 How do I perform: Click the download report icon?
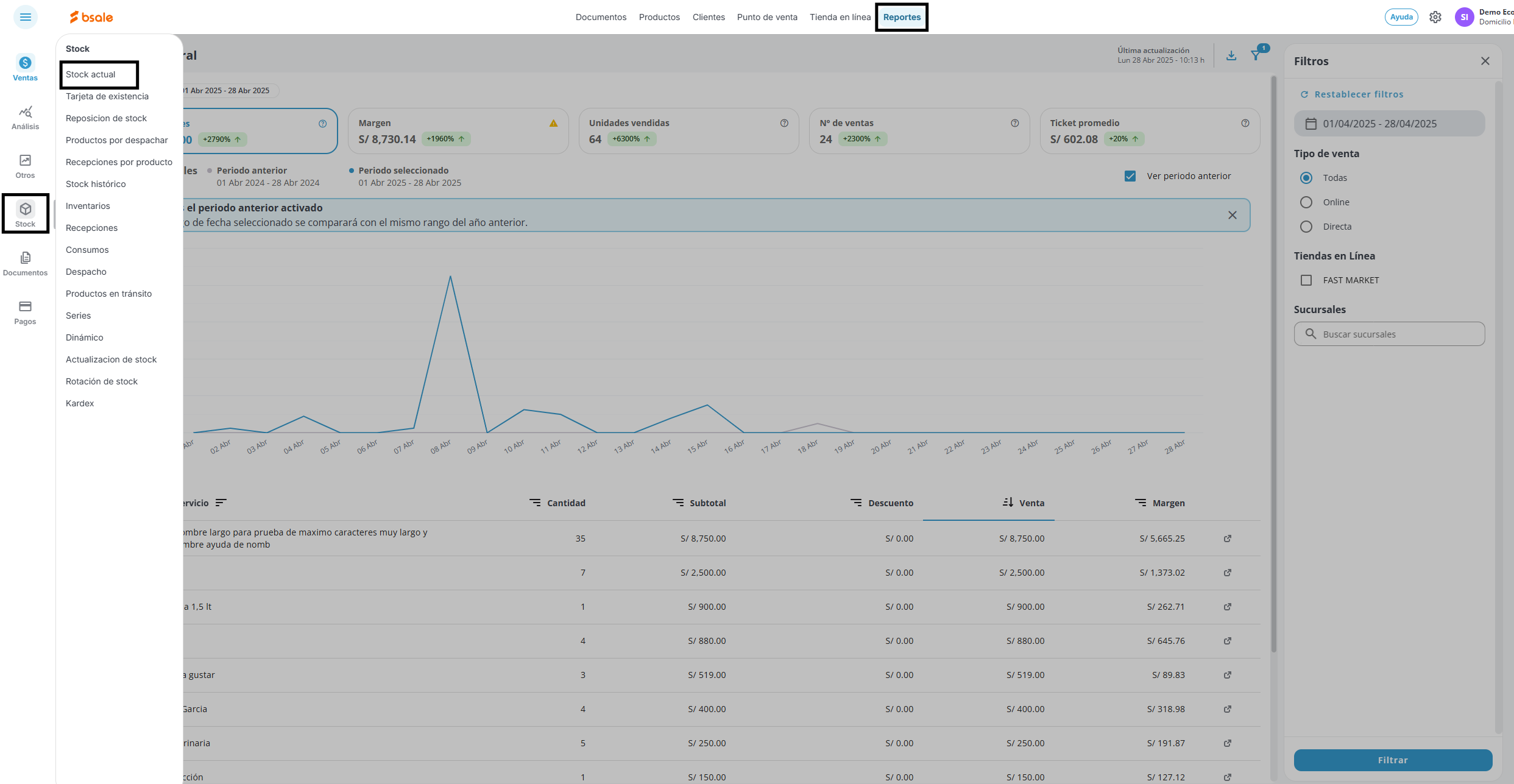(x=1231, y=55)
